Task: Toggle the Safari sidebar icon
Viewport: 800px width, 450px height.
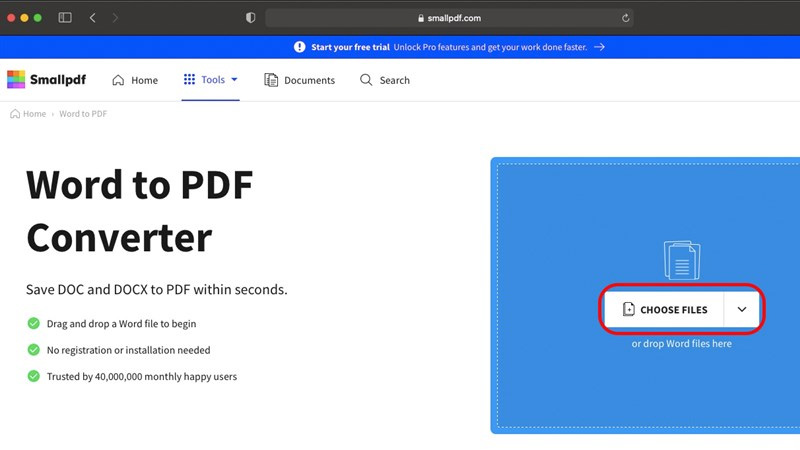Action: pos(65,18)
